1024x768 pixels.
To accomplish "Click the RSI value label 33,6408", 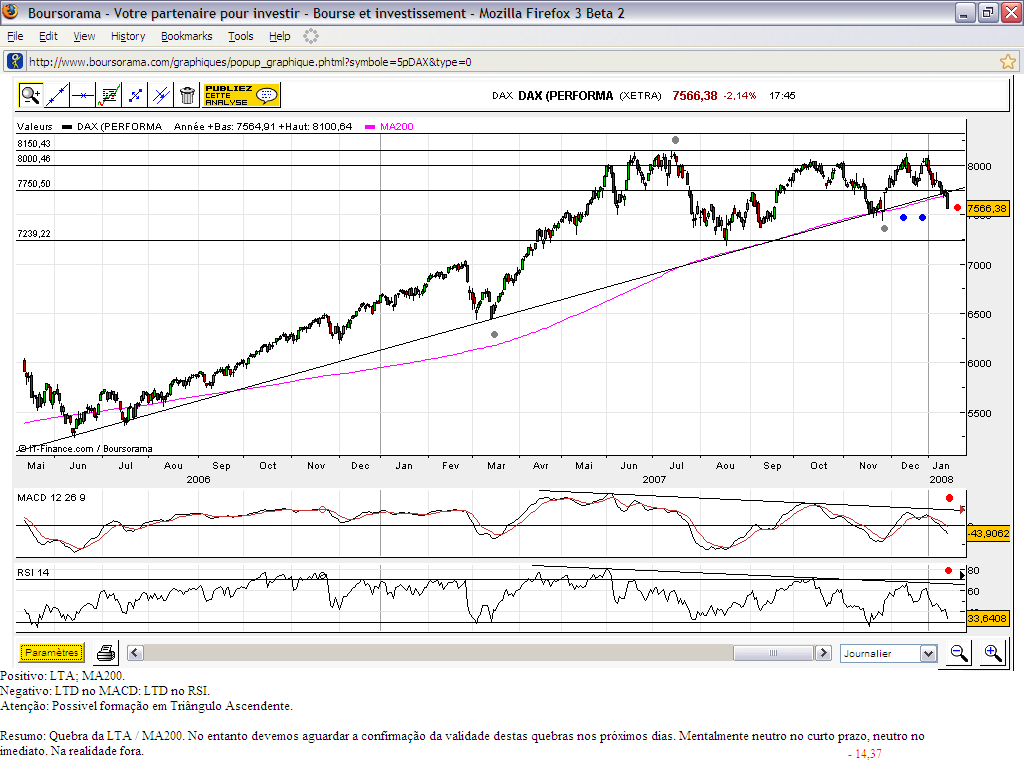I will coord(987,618).
